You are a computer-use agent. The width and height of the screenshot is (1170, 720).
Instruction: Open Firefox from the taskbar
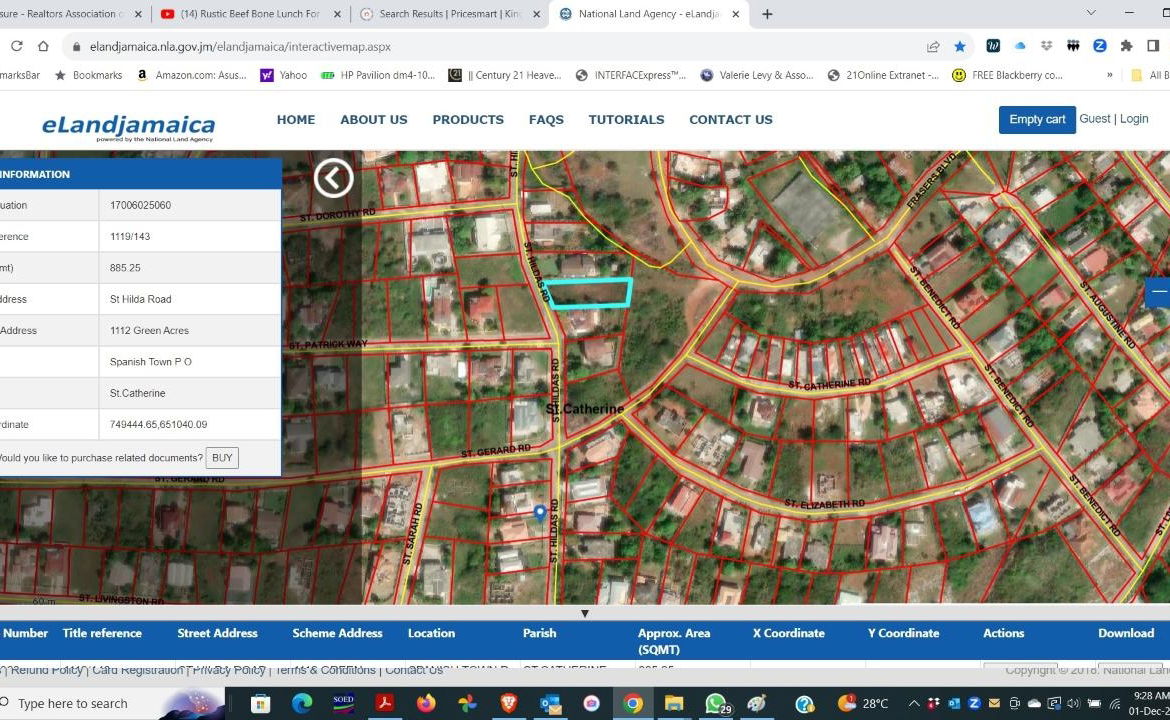coord(426,703)
